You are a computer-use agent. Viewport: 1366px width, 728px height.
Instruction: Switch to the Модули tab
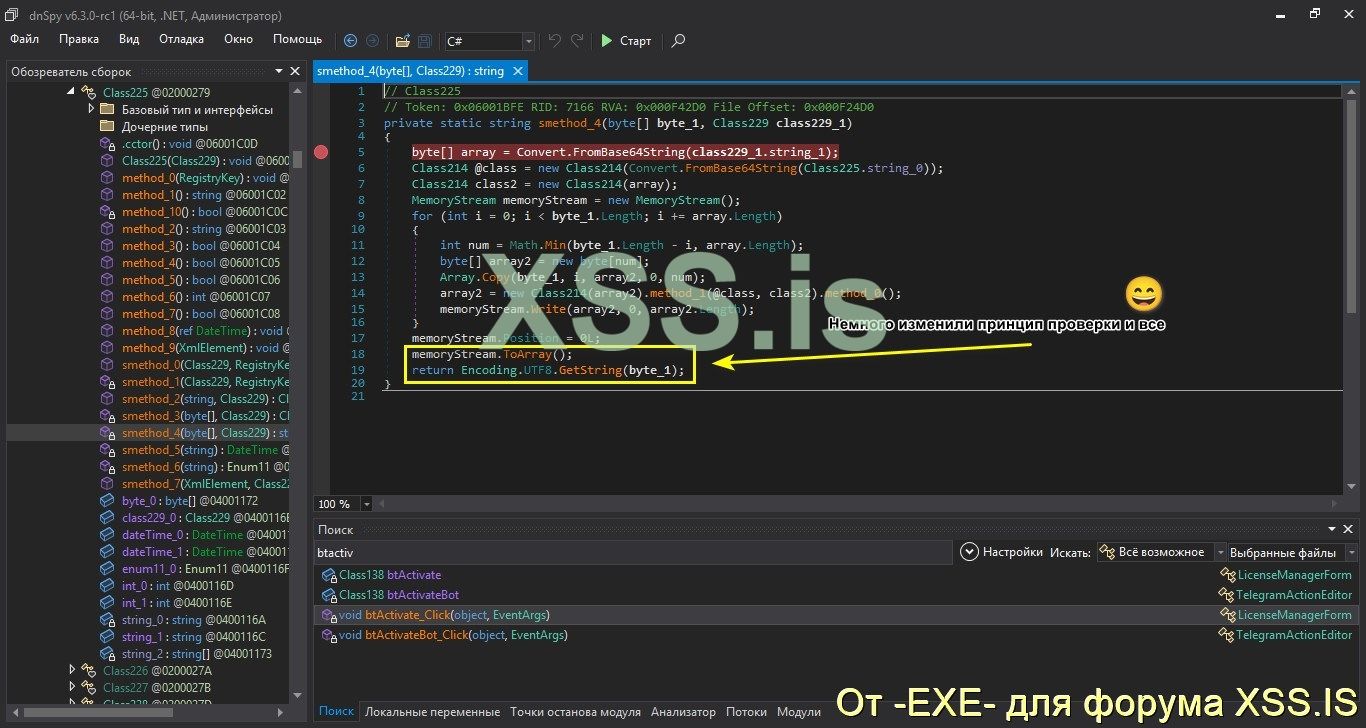click(x=799, y=712)
